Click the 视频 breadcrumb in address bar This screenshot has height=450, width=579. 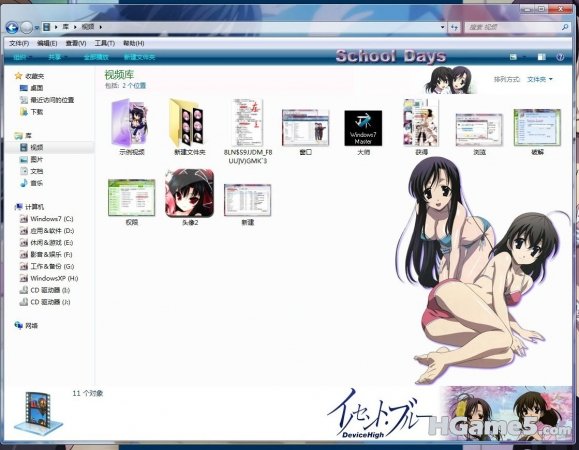tap(88, 27)
